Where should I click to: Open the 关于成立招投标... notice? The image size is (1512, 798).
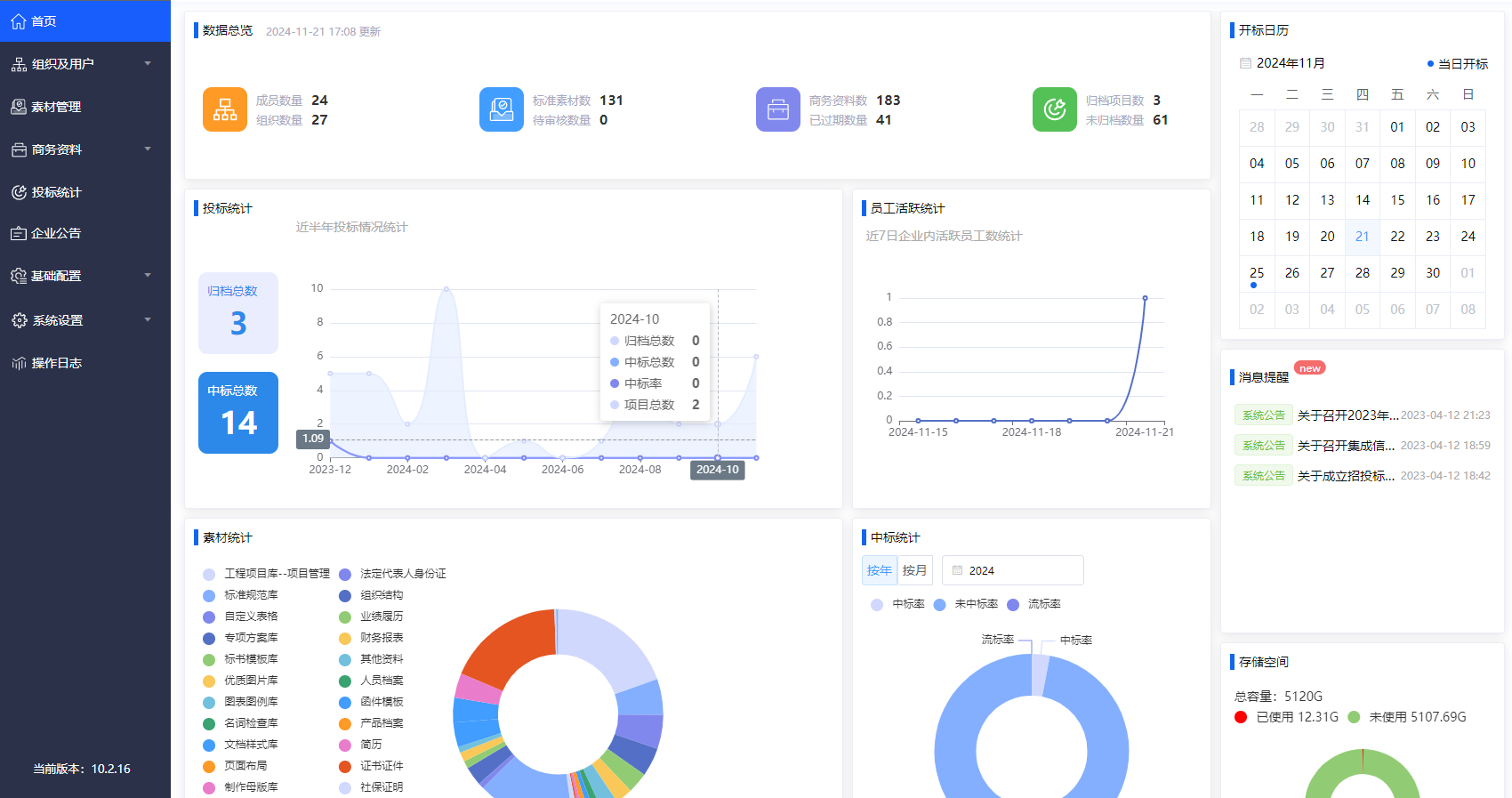tap(1346, 476)
